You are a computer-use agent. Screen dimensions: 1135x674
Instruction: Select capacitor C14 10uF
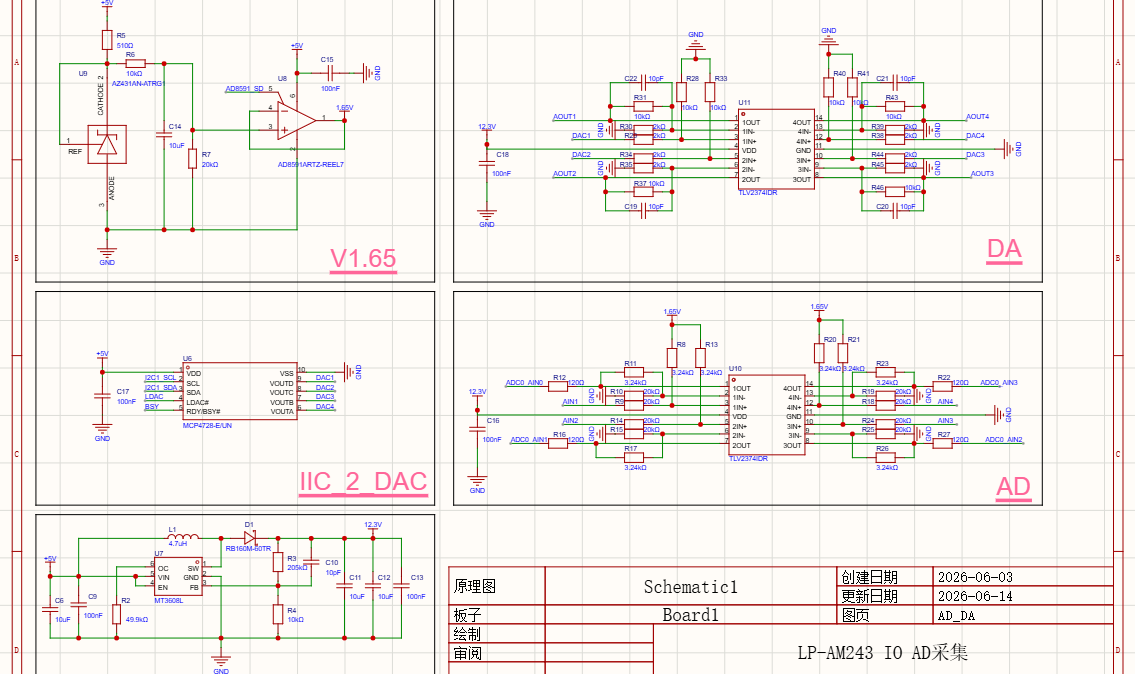point(164,135)
